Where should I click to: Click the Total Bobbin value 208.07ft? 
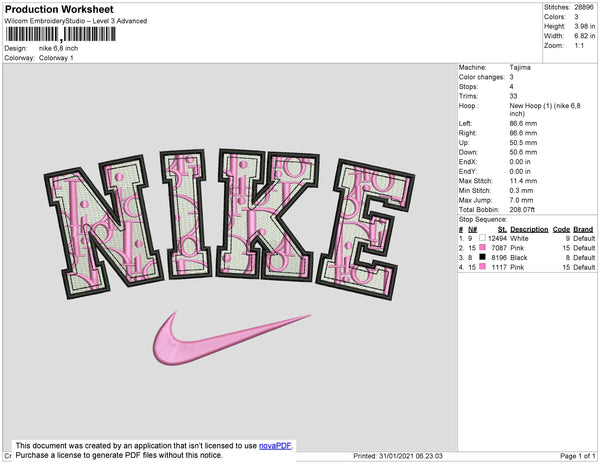(x=522, y=210)
